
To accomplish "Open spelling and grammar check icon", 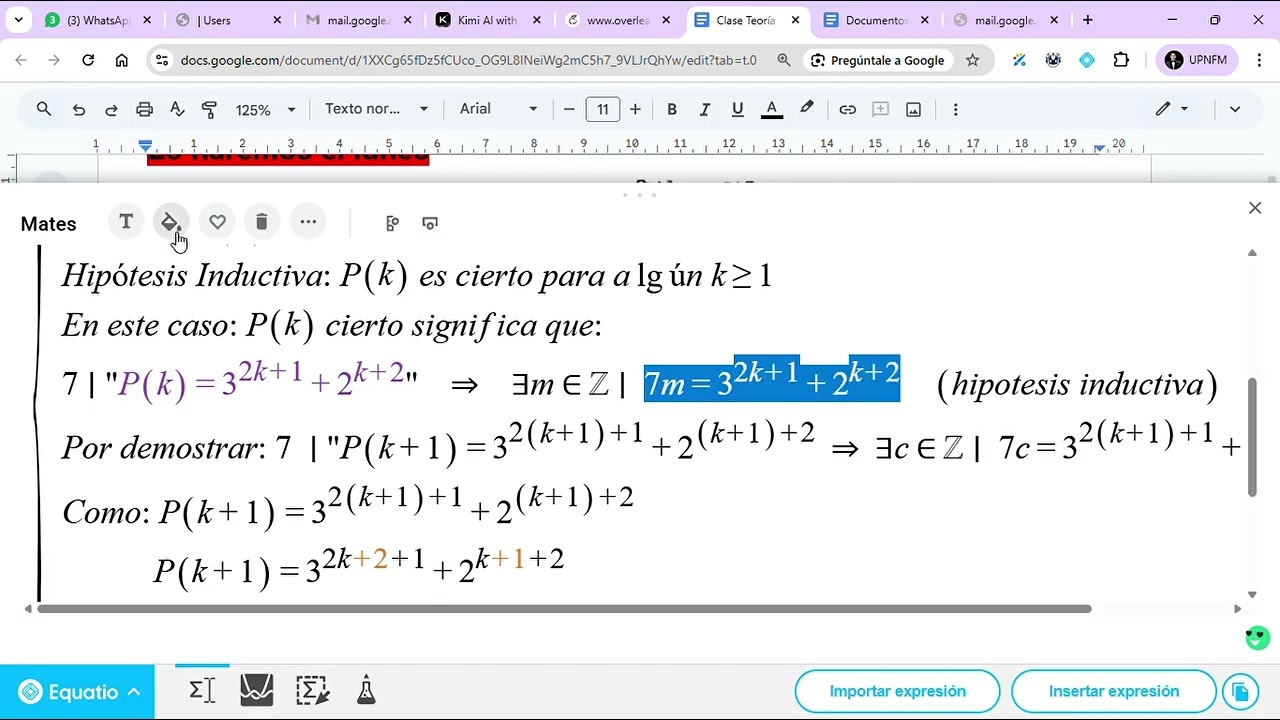I will pos(177,110).
